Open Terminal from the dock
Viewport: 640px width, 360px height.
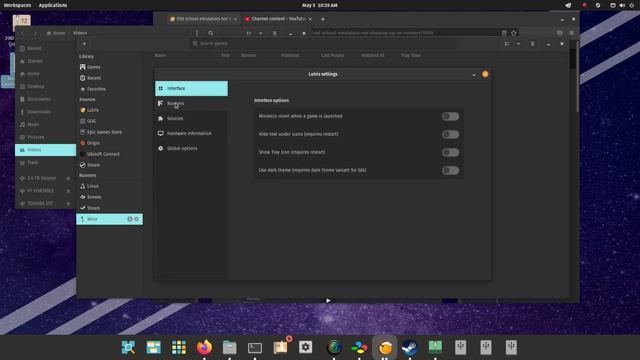(x=255, y=347)
